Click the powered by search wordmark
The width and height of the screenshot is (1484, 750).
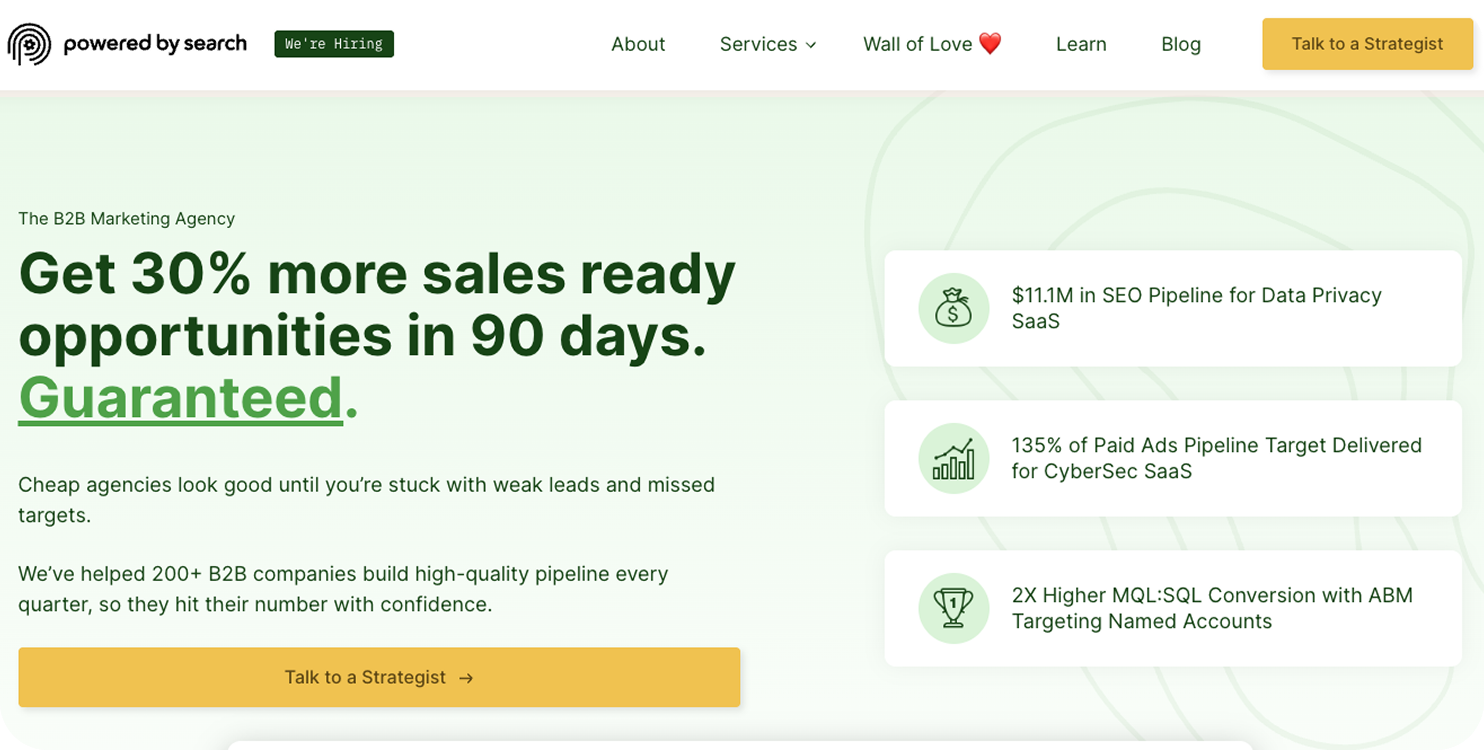155,44
